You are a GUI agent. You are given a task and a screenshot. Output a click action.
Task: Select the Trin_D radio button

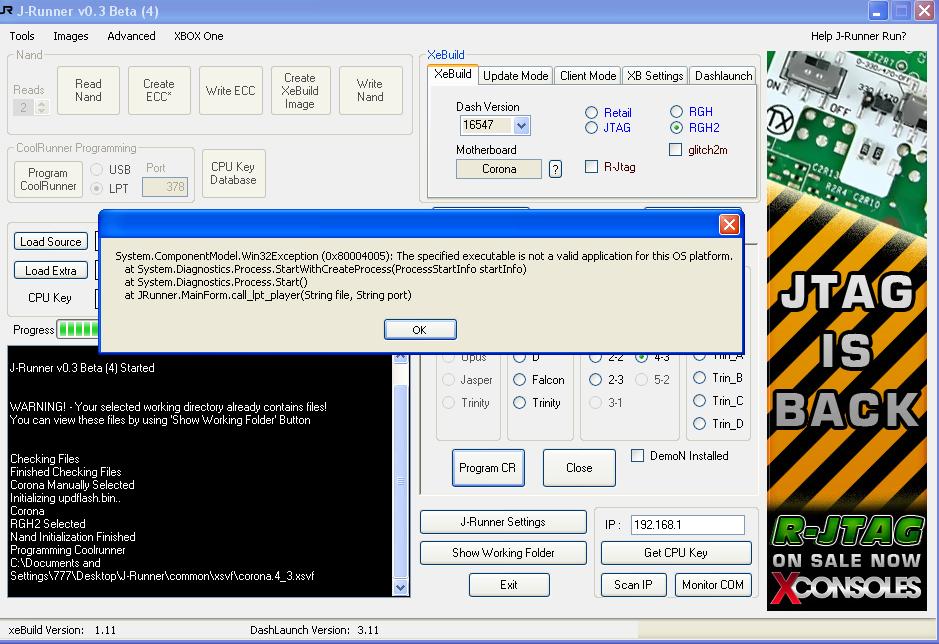click(699, 424)
